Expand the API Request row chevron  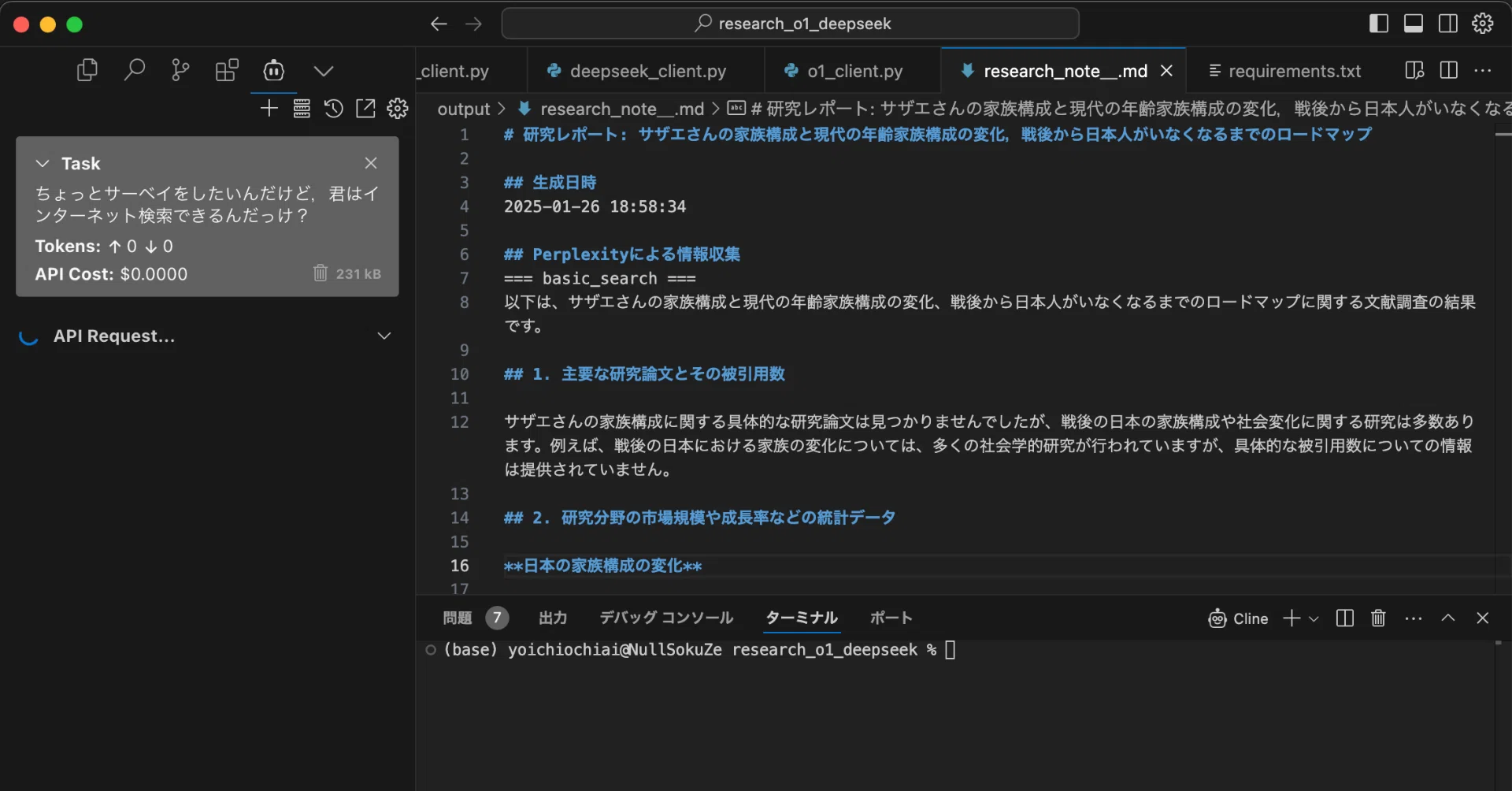(384, 336)
